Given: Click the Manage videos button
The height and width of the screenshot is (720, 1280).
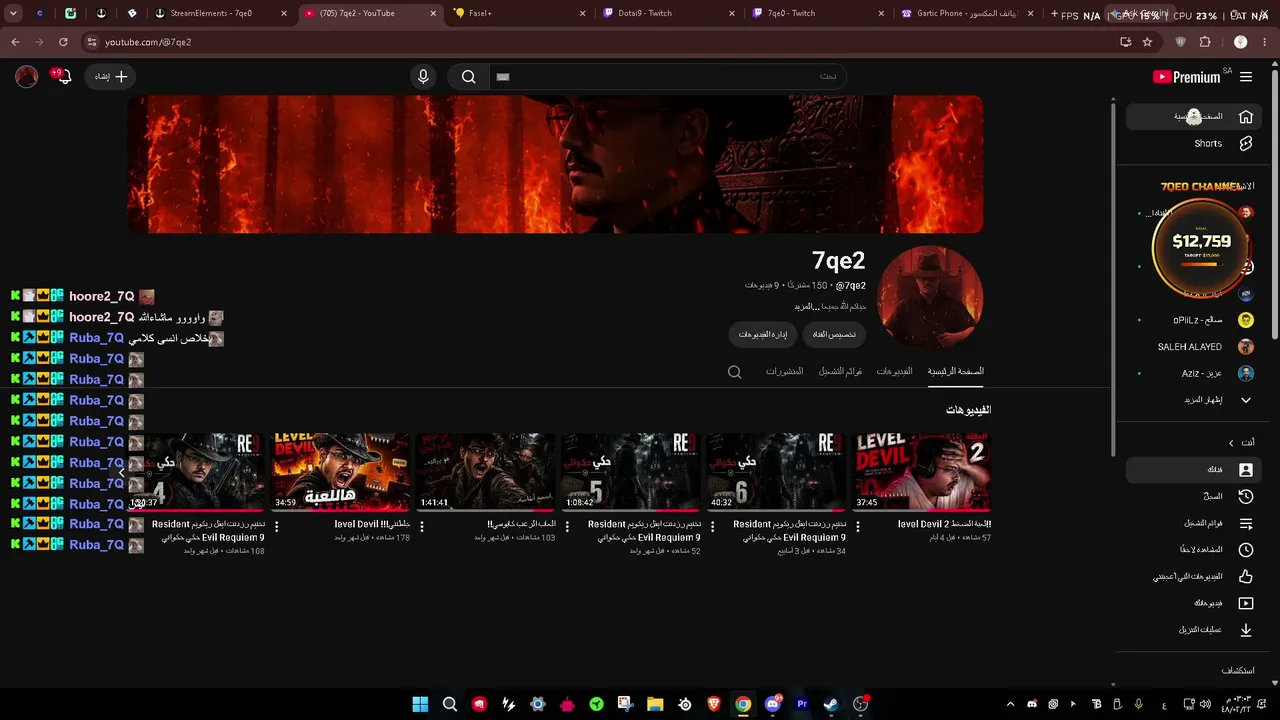Looking at the screenshot, I should pos(763,334).
